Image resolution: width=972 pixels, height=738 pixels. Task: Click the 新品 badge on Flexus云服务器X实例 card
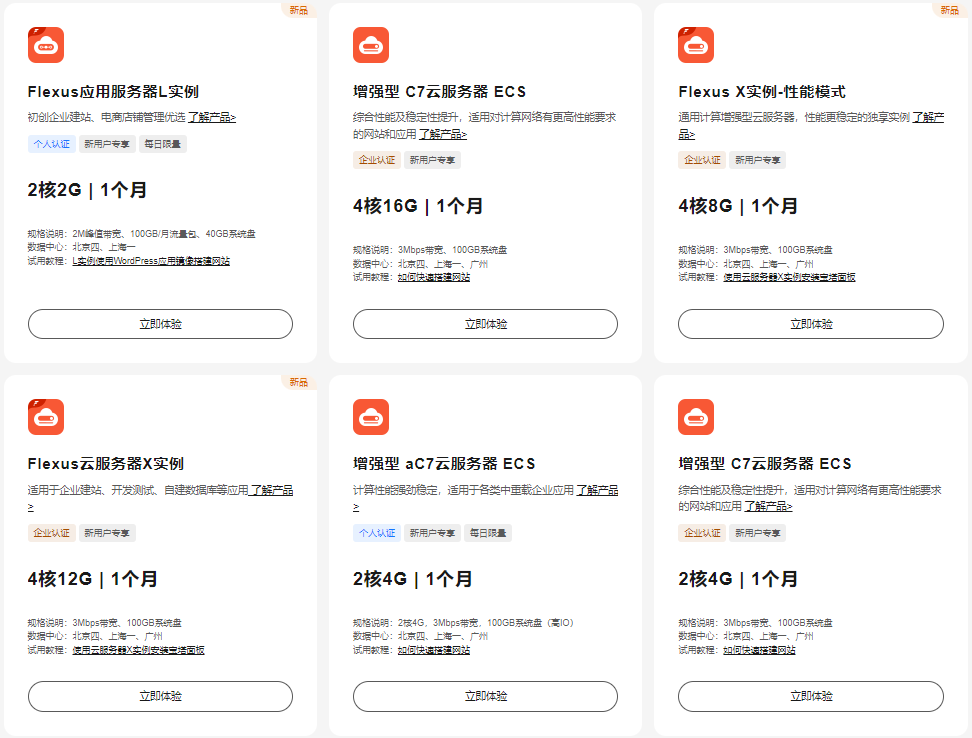click(x=299, y=382)
